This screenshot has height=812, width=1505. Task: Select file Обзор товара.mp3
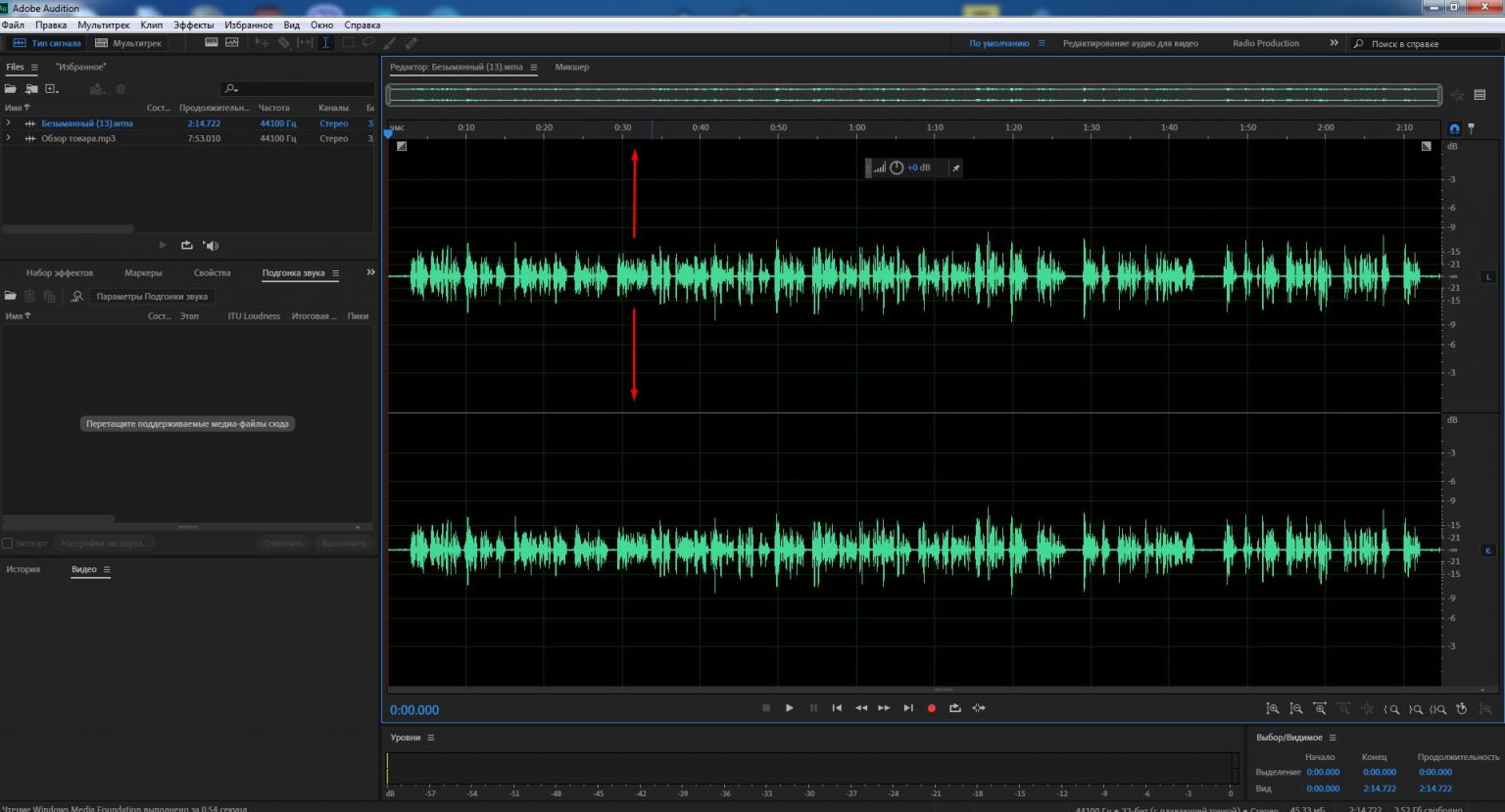[78, 138]
